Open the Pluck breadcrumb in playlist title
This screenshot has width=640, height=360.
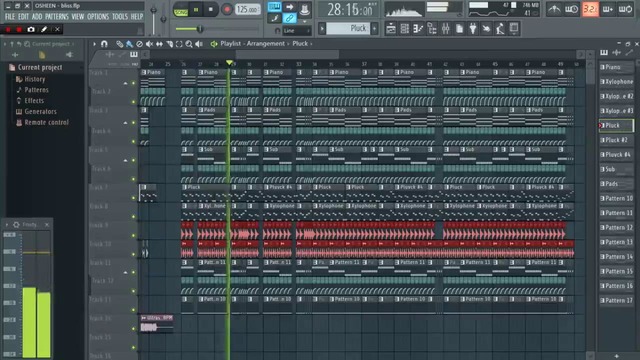point(300,44)
